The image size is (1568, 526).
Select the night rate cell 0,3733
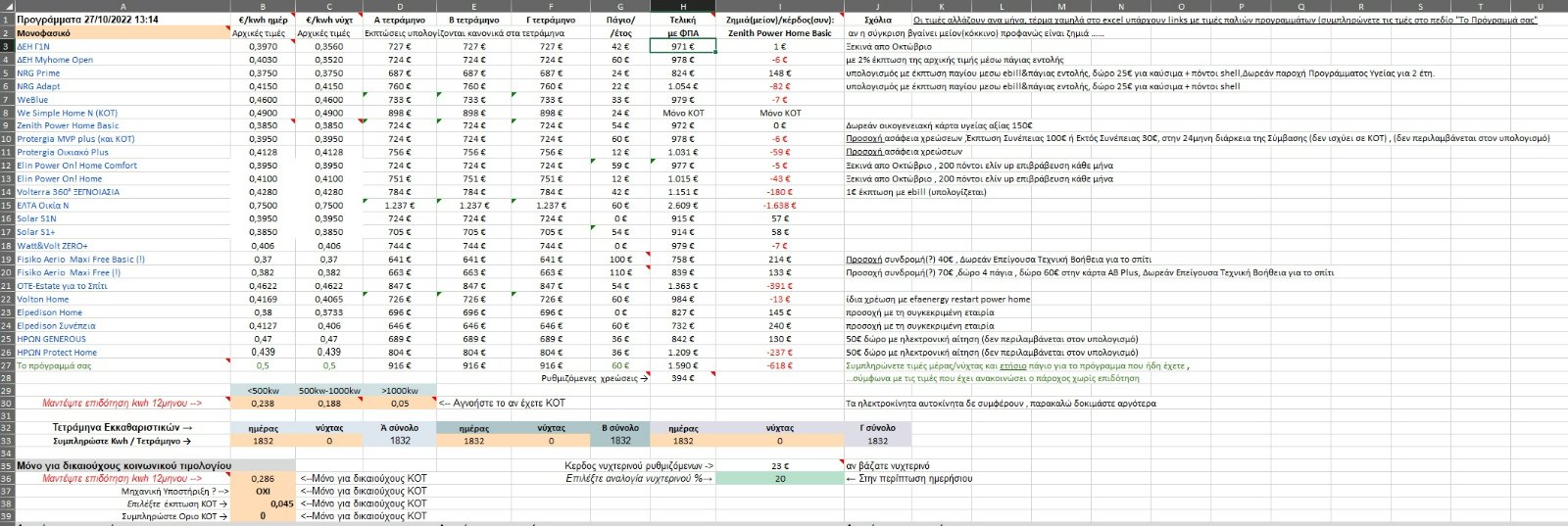[x=329, y=312]
